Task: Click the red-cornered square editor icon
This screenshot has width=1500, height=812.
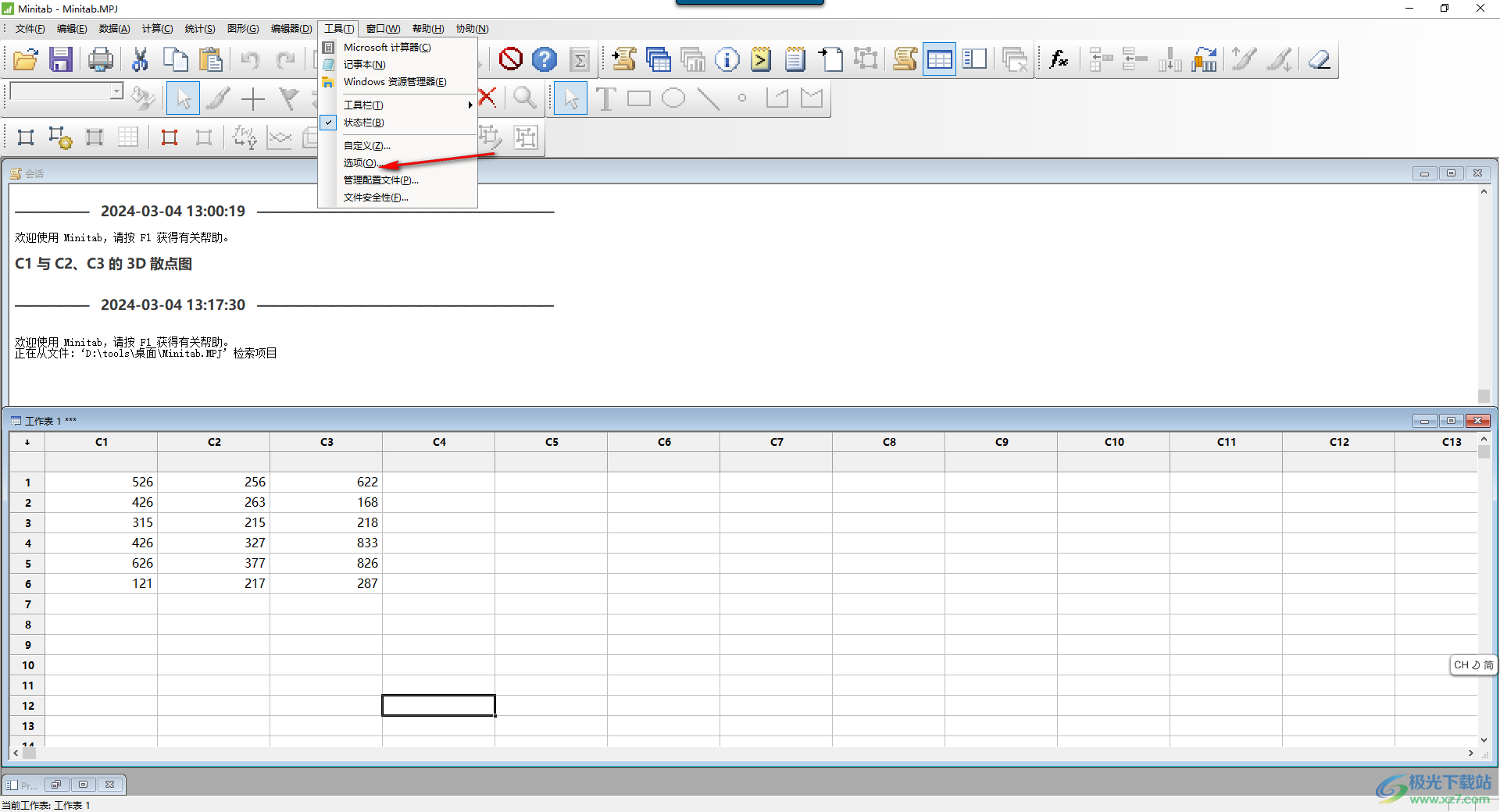Action: point(170,138)
